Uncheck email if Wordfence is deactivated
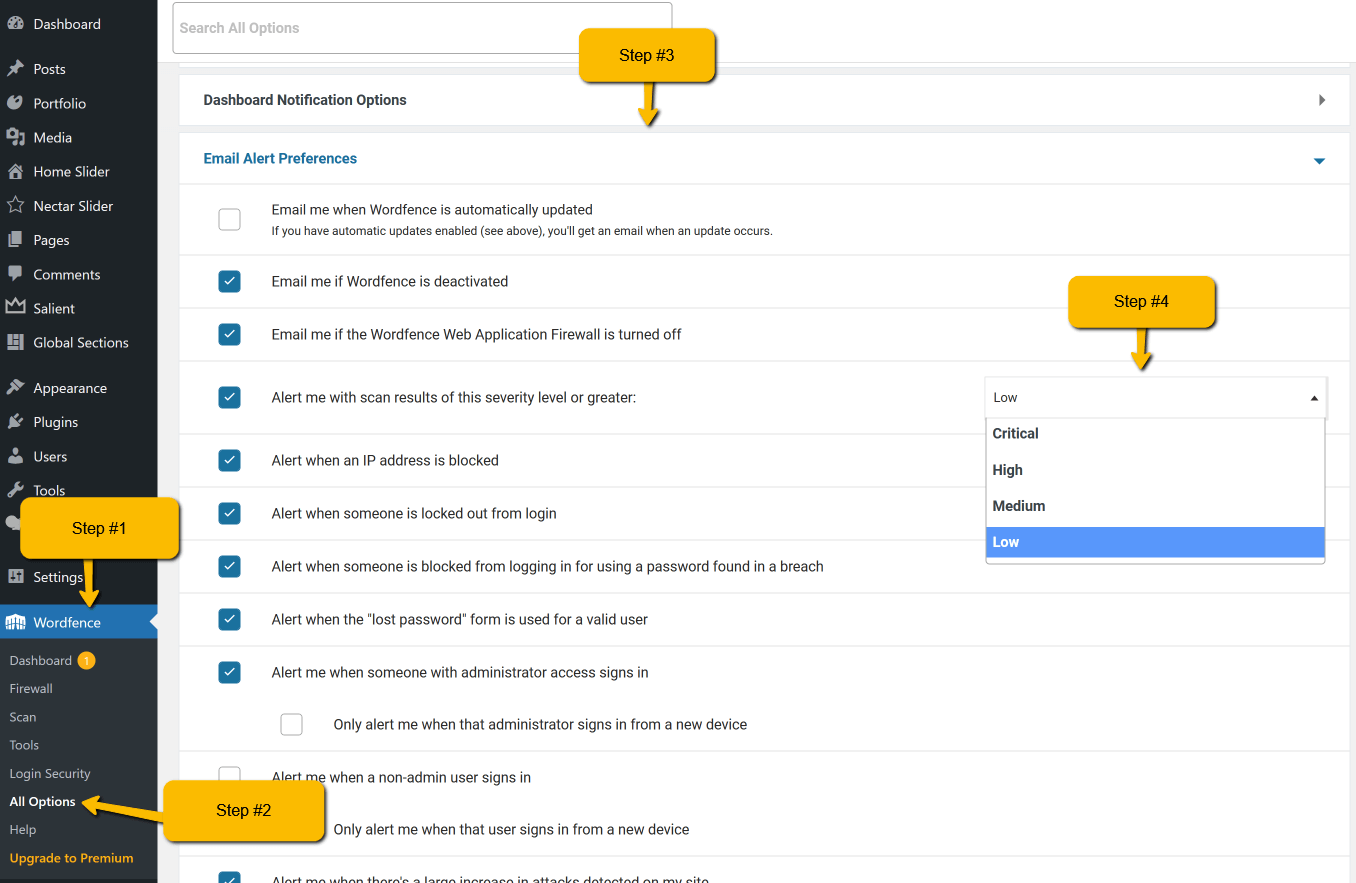The height and width of the screenshot is (883, 1356). pyautogui.click(x=230, y=282)
